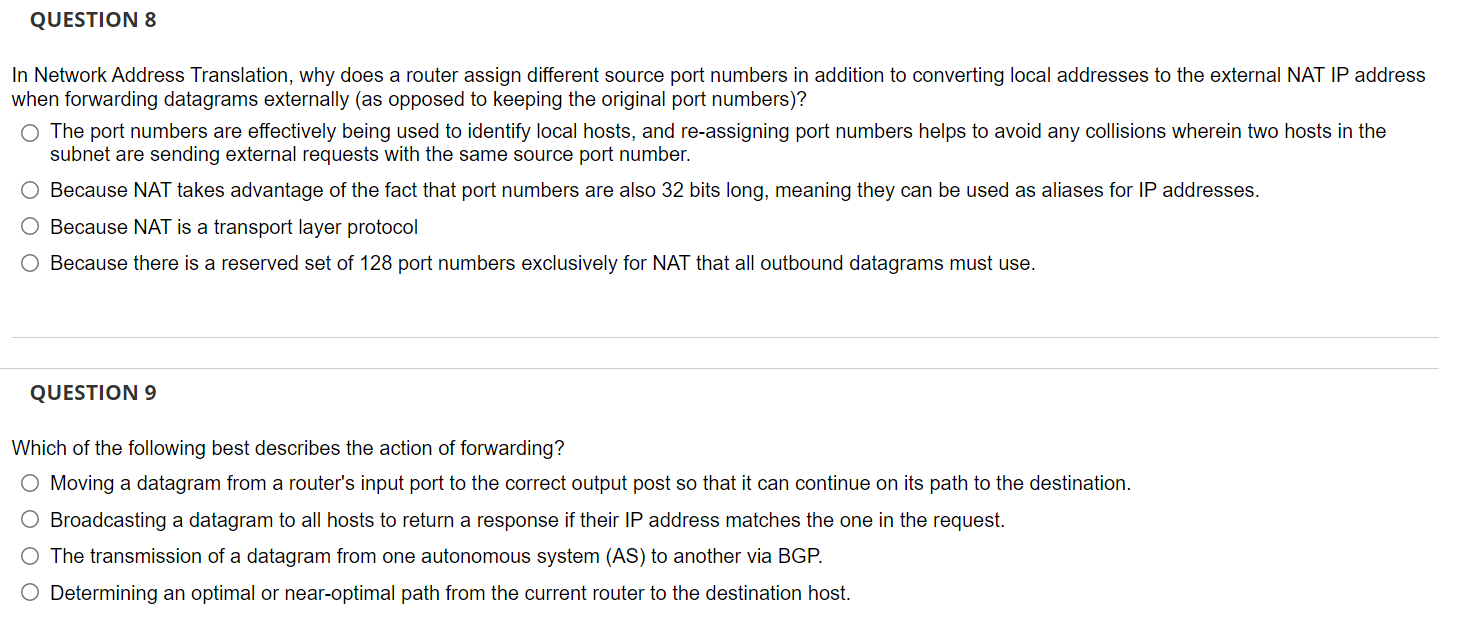The image size is (1460, 636).
Task: Select radio button for 'avoid any collisions' answer
Action: [31, 133]
